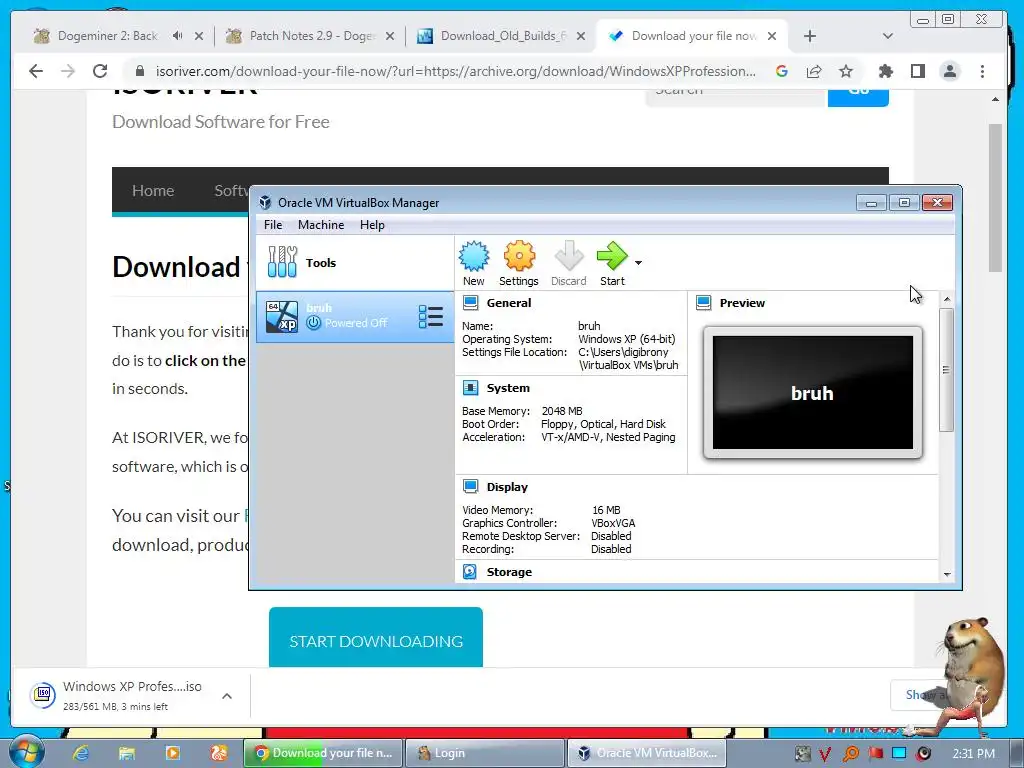Click Oracle VM VirtualBox taskbar button
The width and height of the screenshot is (1024, 768).
pyautogui.click(x=646, y=753)
